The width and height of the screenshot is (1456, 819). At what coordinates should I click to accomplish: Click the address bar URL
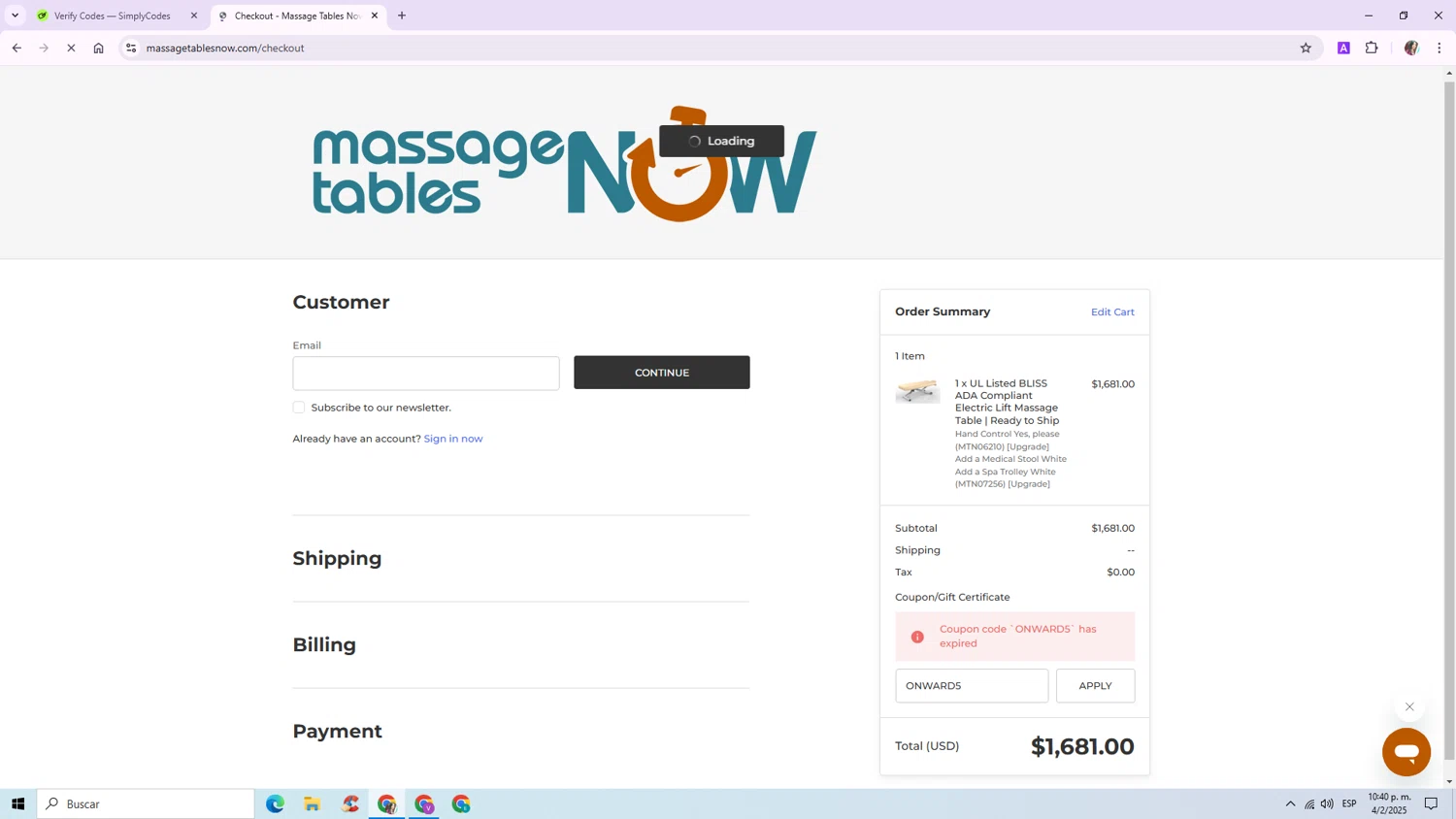point(225,48)
